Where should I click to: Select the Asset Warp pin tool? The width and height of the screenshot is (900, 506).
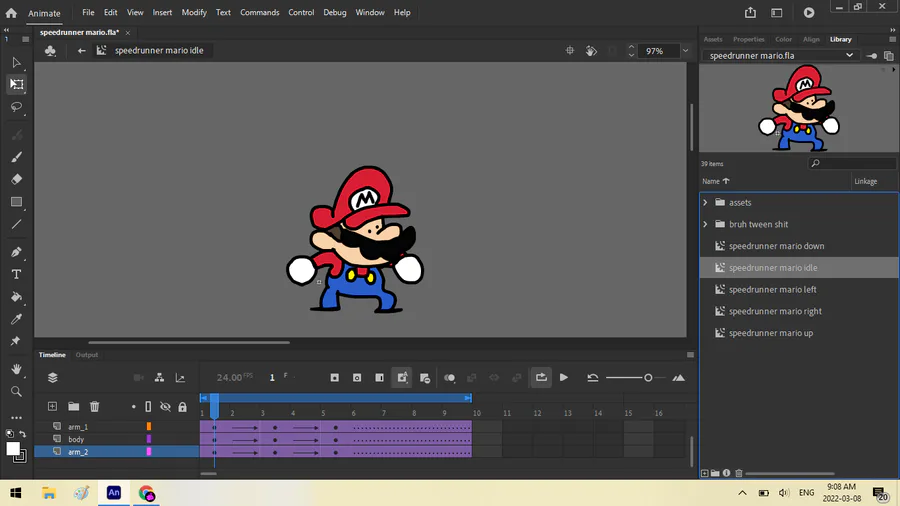16,341
